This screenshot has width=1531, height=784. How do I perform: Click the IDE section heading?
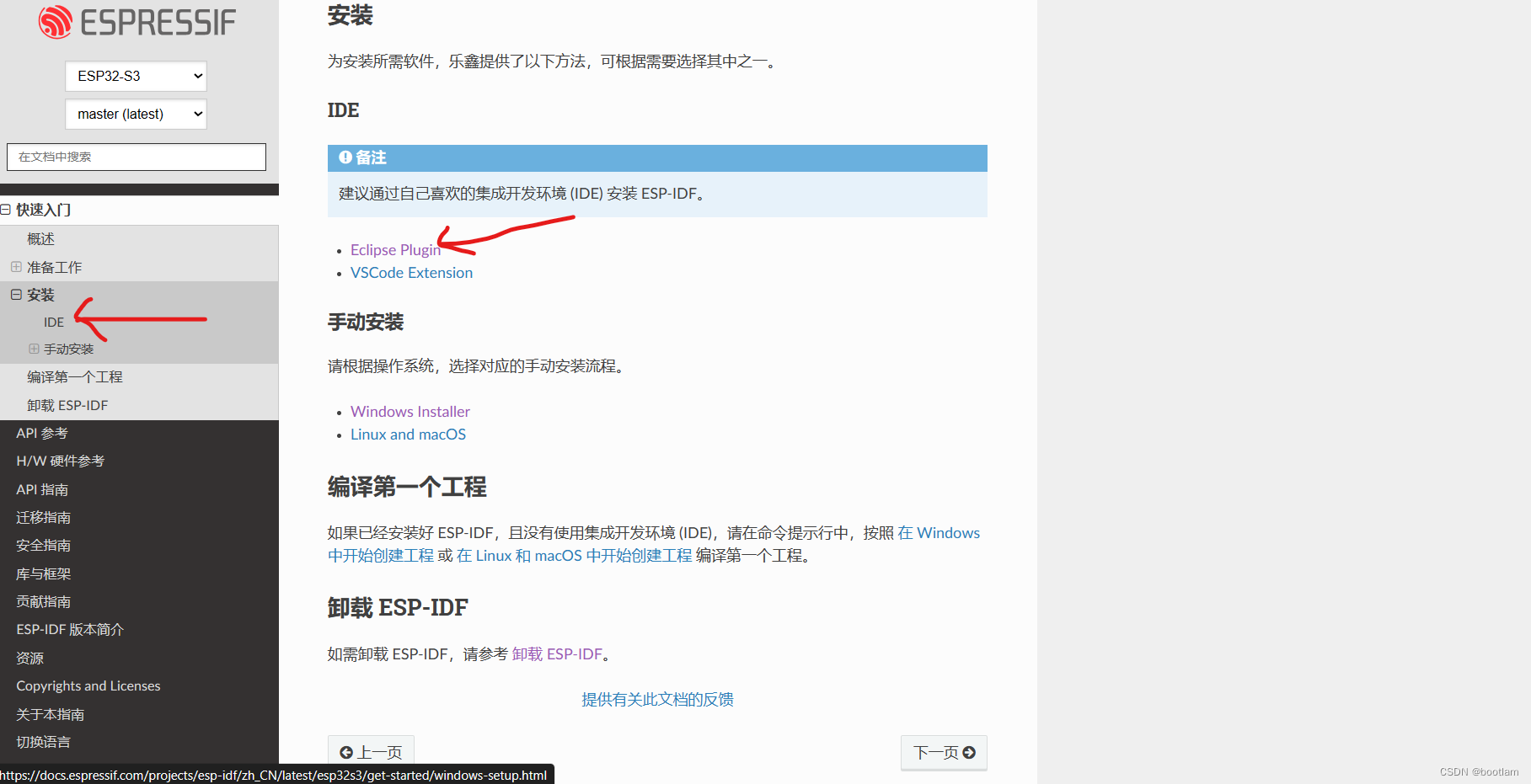[x=344, y=110]
